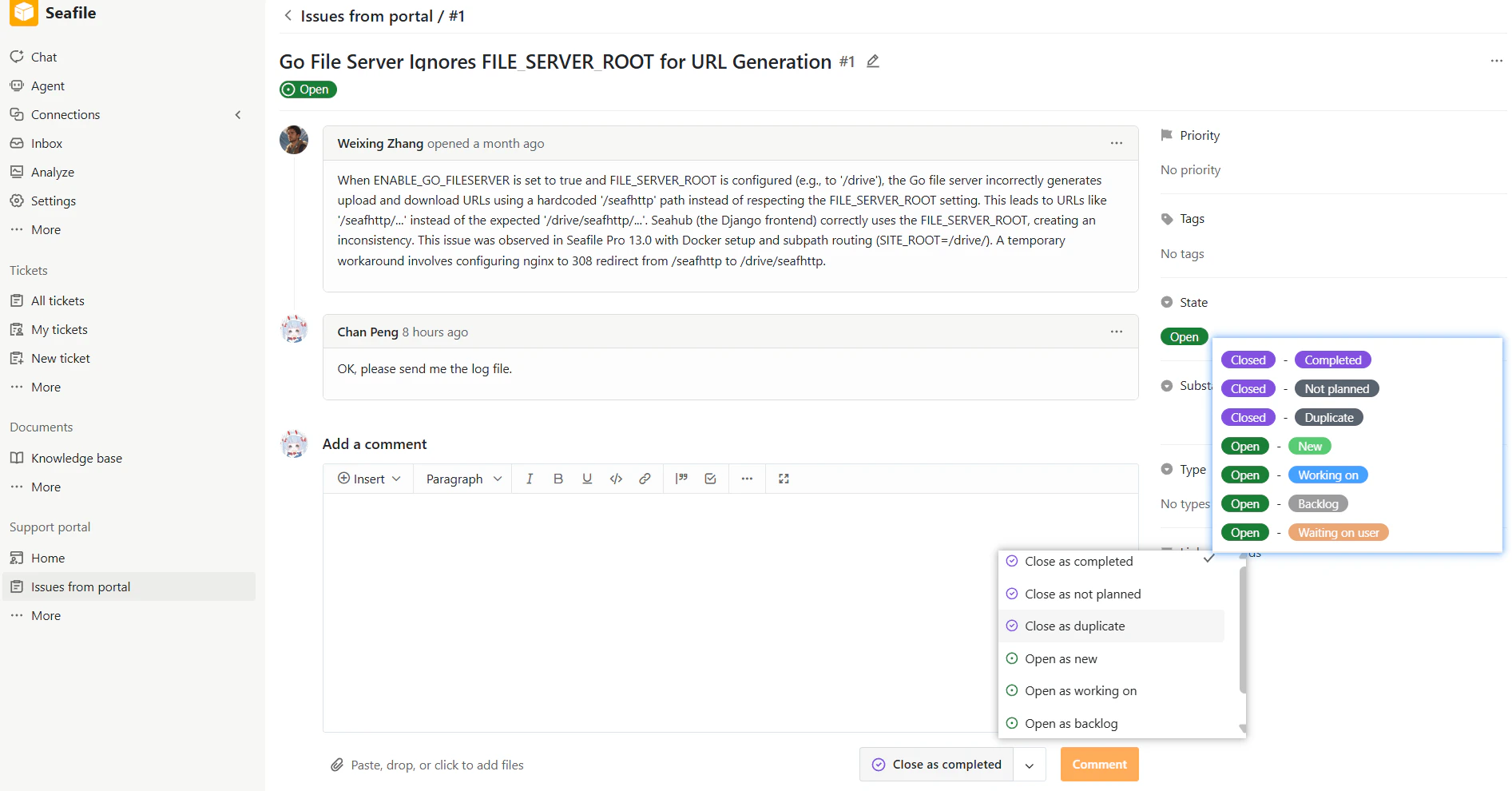Screen dimensions: 1512x791
Task: Insert a checklist in the comment
Action: click(x=710, y=479)
